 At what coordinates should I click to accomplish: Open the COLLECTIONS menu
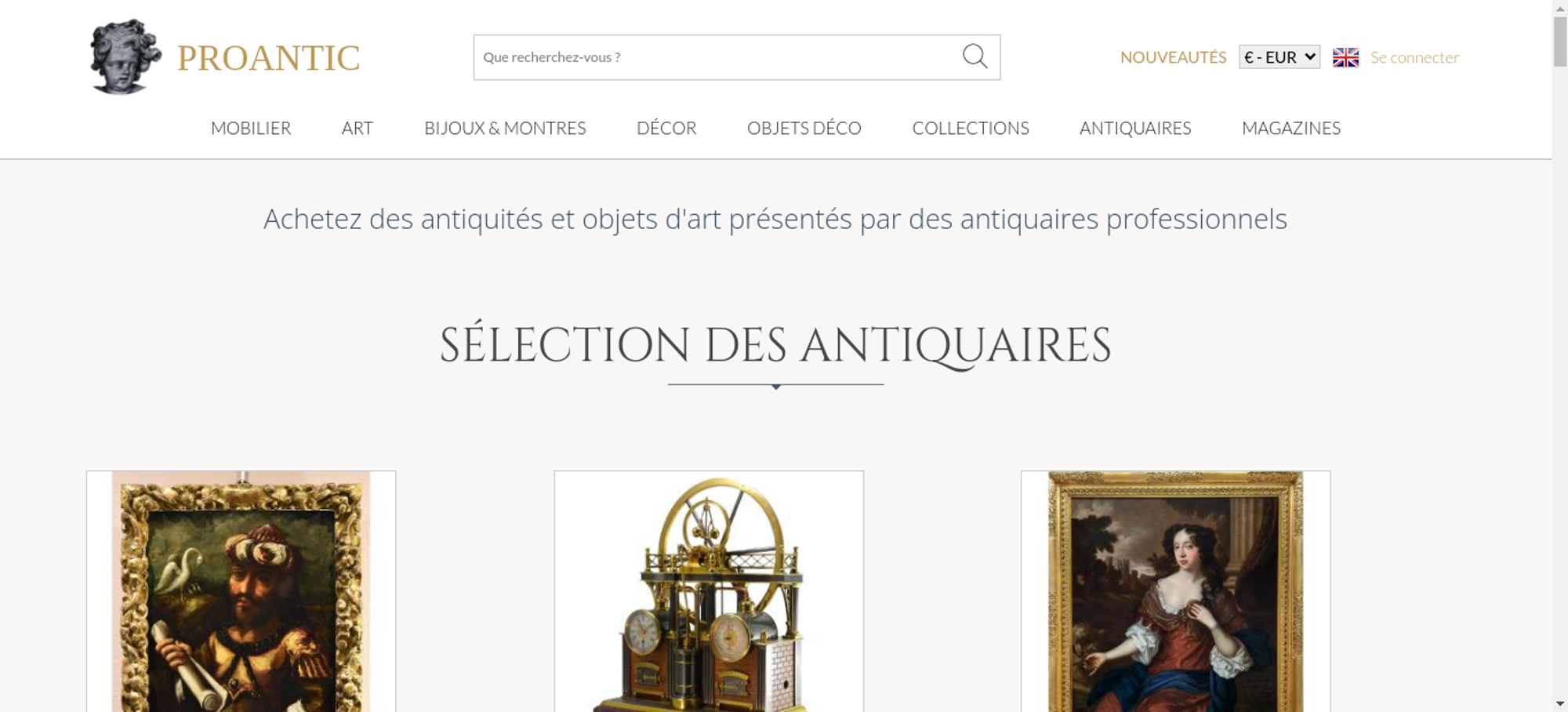click(x=971, y=128)
